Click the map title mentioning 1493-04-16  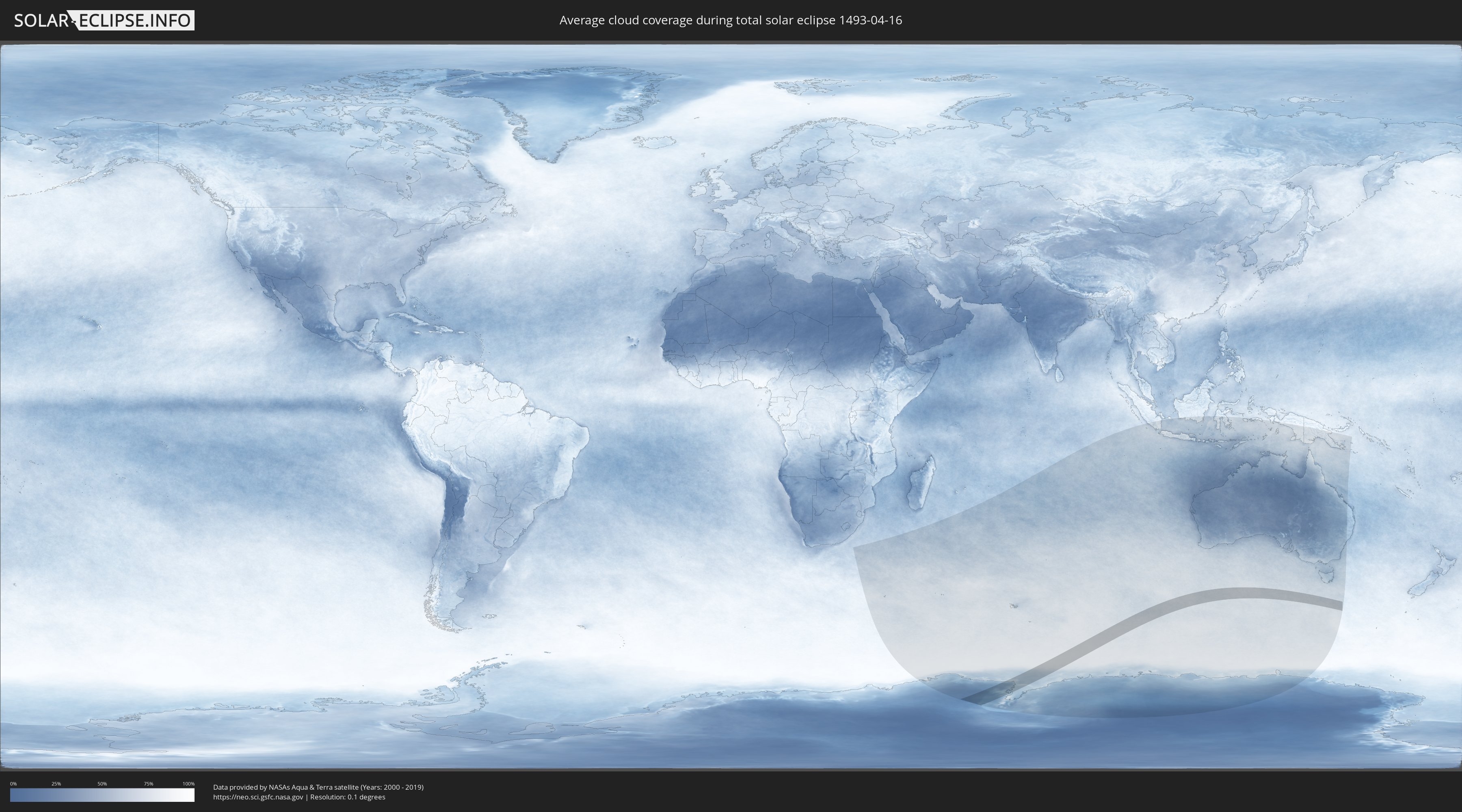coord(731,20)
